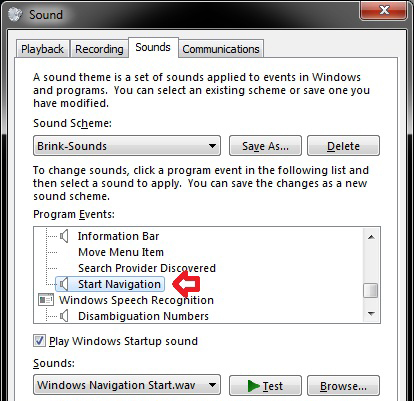Select the Start Navigation event
This screenshot has width=414, height=401.
(x=119, y=284)
